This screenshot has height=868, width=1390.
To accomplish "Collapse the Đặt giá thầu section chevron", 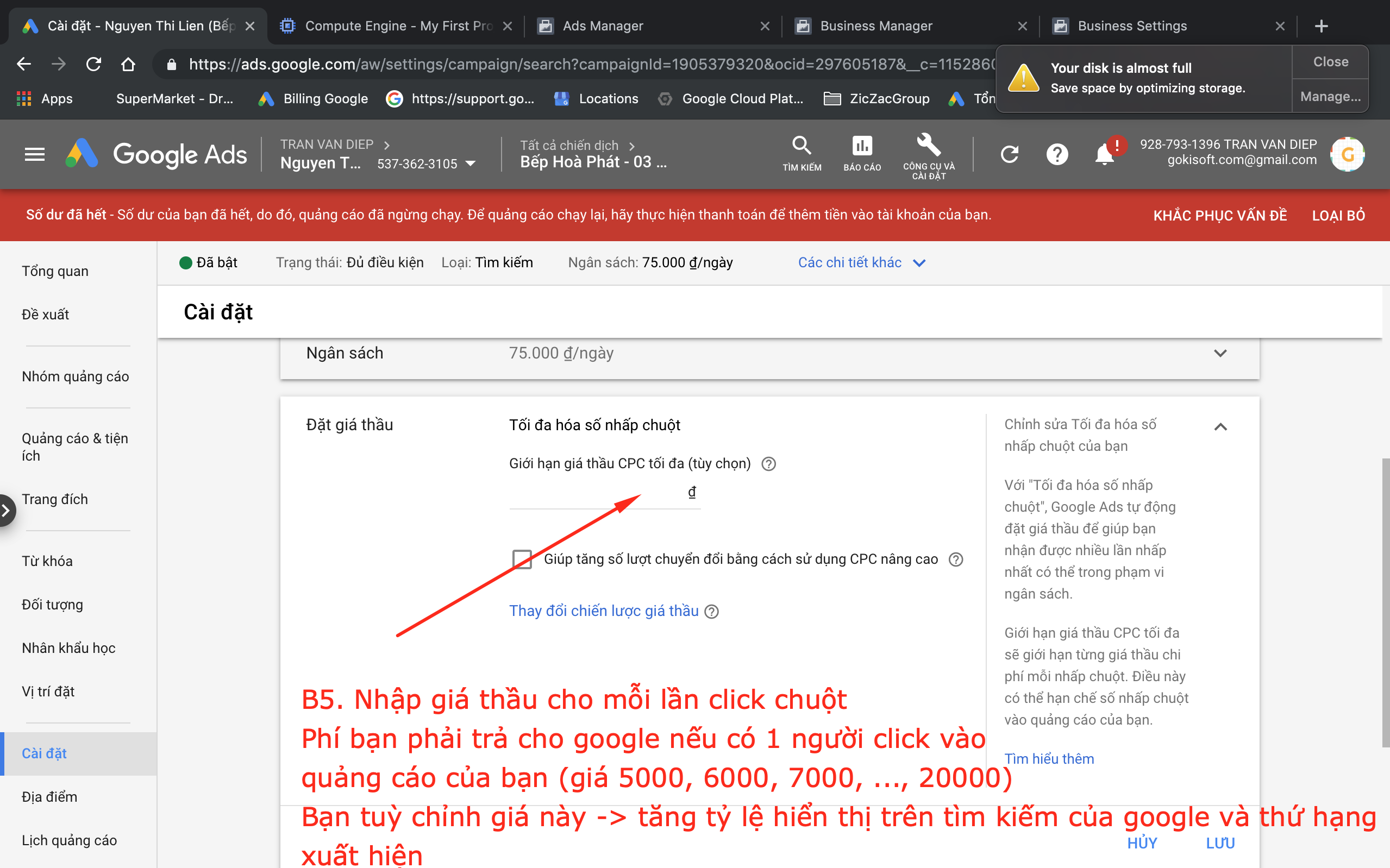I will tap(1220, 426).
